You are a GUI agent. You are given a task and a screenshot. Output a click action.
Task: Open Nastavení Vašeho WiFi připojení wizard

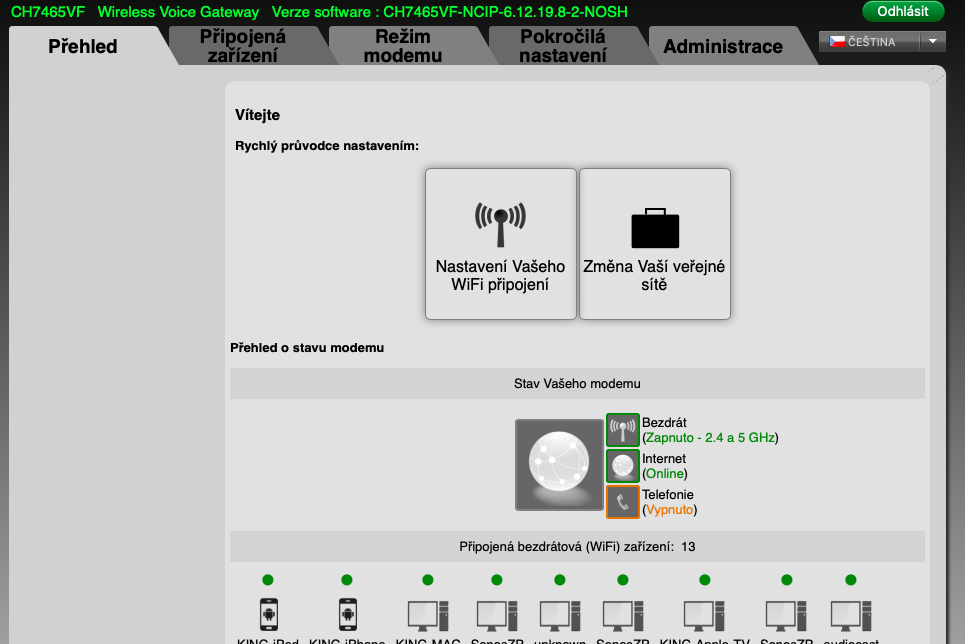[501, 244]
